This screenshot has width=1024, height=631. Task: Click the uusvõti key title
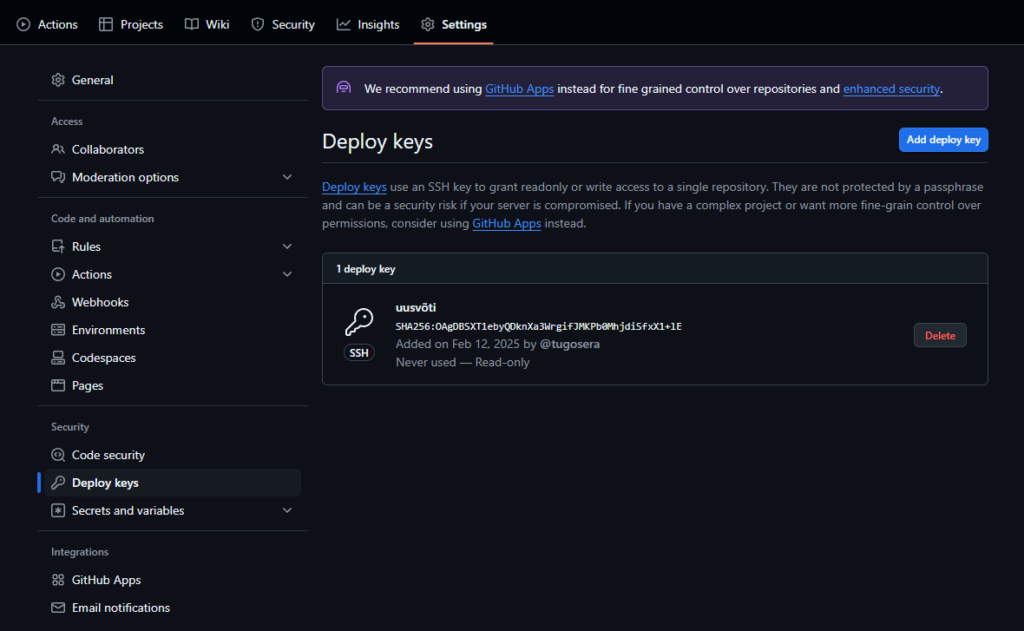tap(415, 307)
